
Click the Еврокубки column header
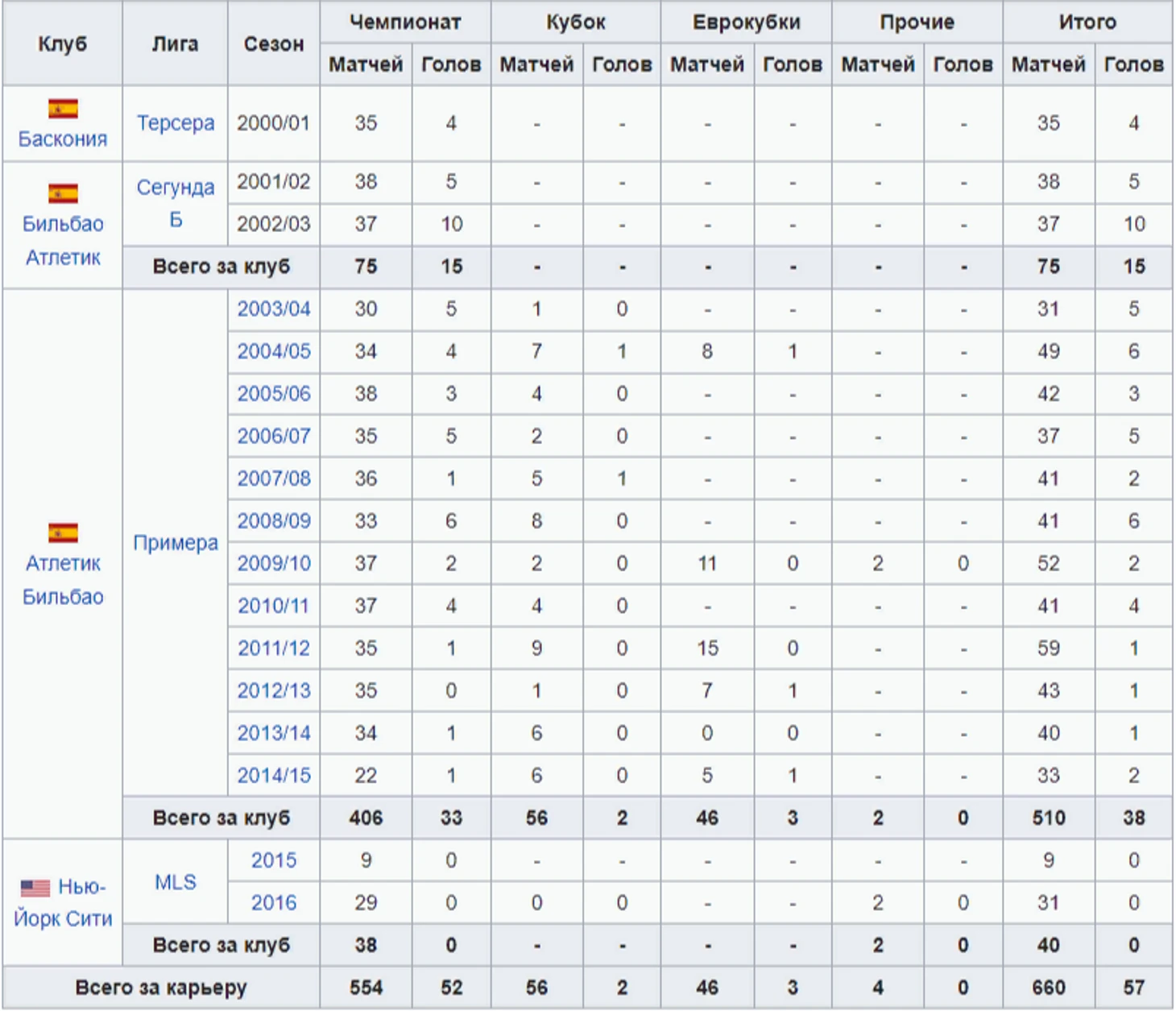[x=746, y=23]
